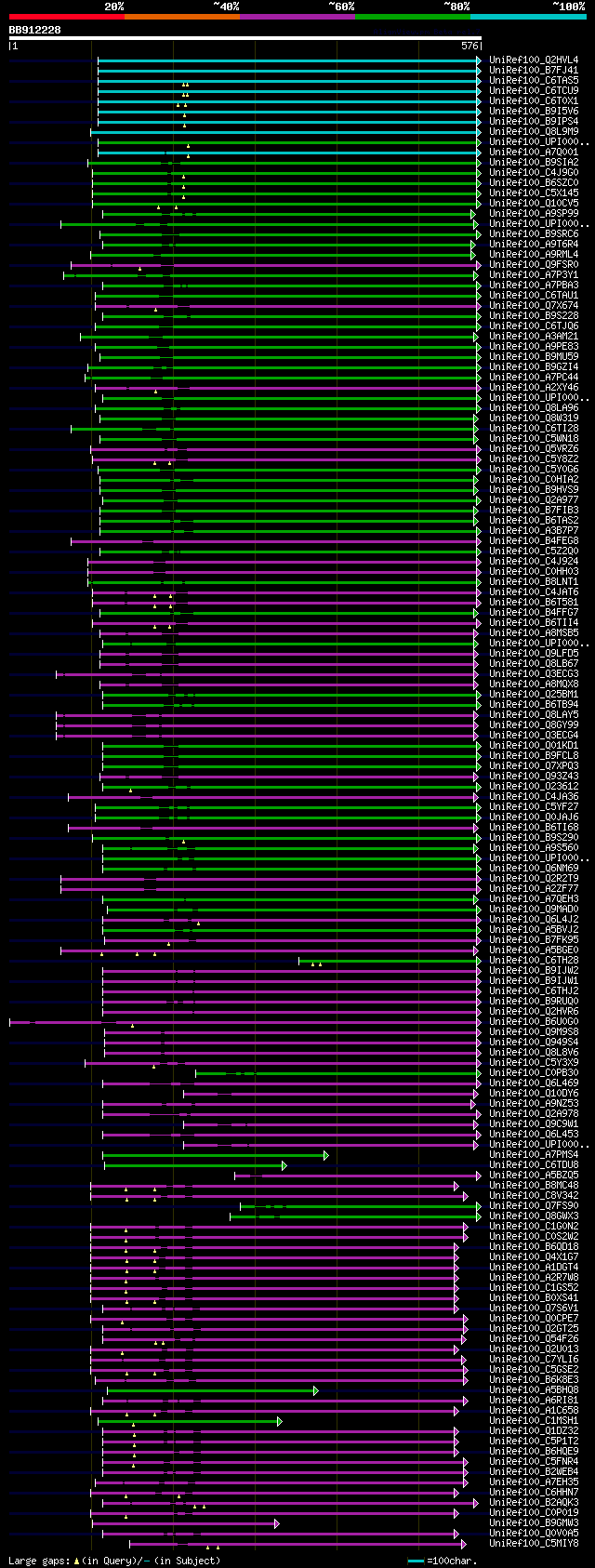Image resolution: width=595 pixels, height=1568 pixels.
Task: Select the UniRef100_Q3ECG4 label
Action: click(534, 735)
